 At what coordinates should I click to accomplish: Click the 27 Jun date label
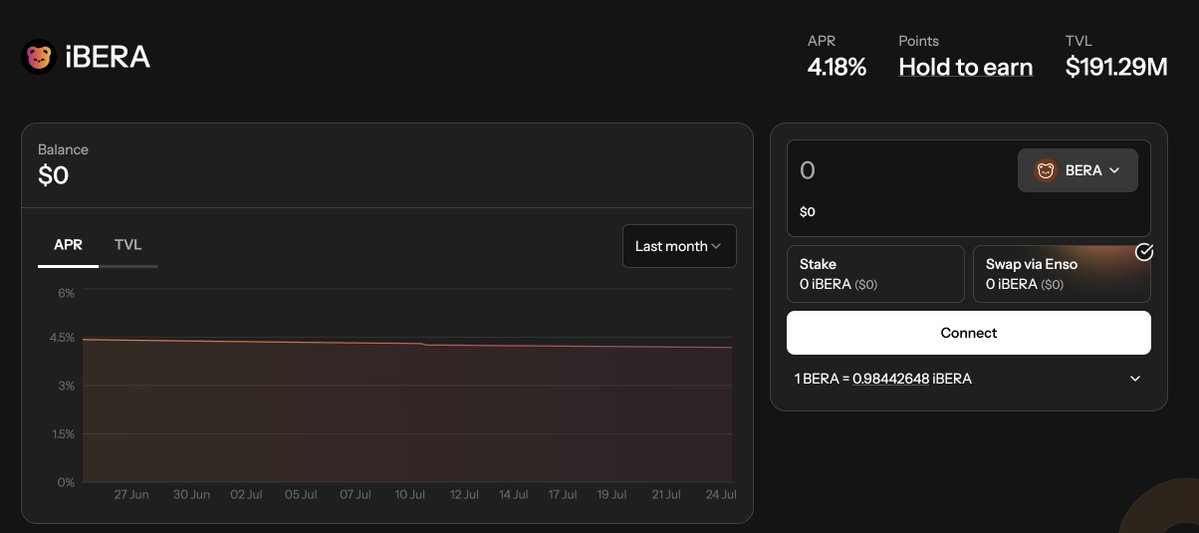click(x=132, y=495)
